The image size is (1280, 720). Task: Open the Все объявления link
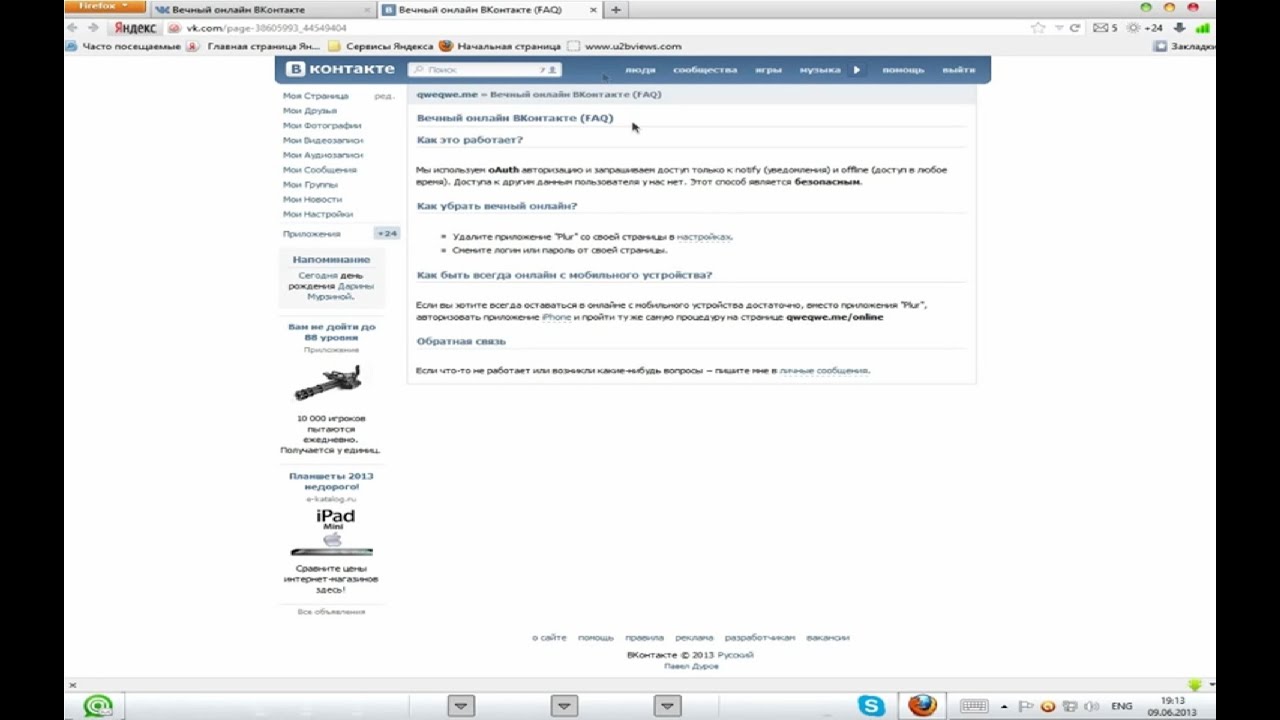[x=331, y=611]
